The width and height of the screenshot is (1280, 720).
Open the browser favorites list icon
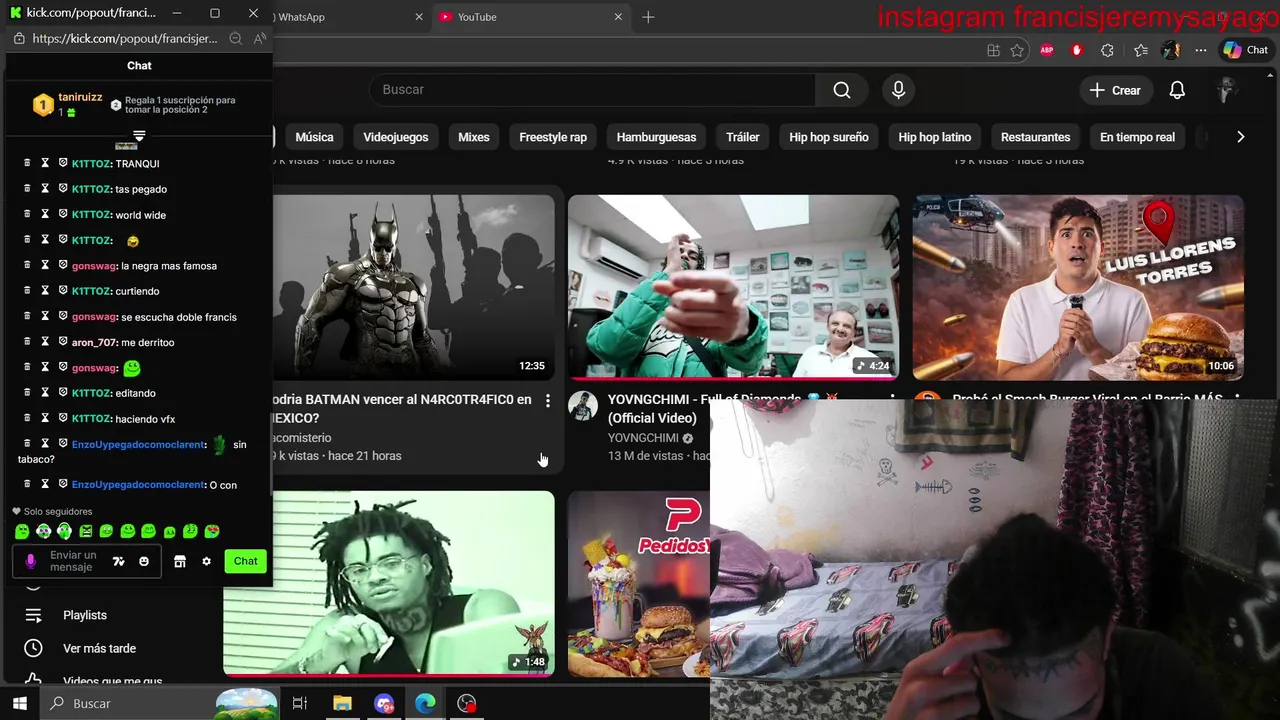[1140, 50]
